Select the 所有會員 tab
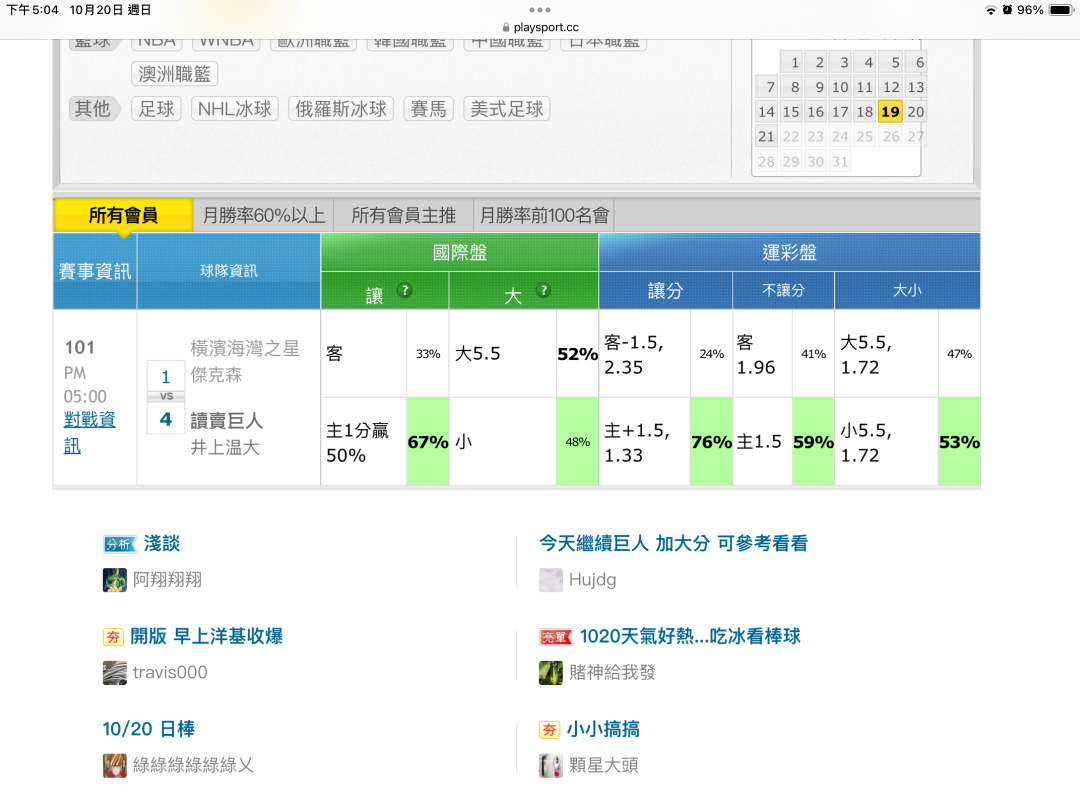 pos(123,216)
